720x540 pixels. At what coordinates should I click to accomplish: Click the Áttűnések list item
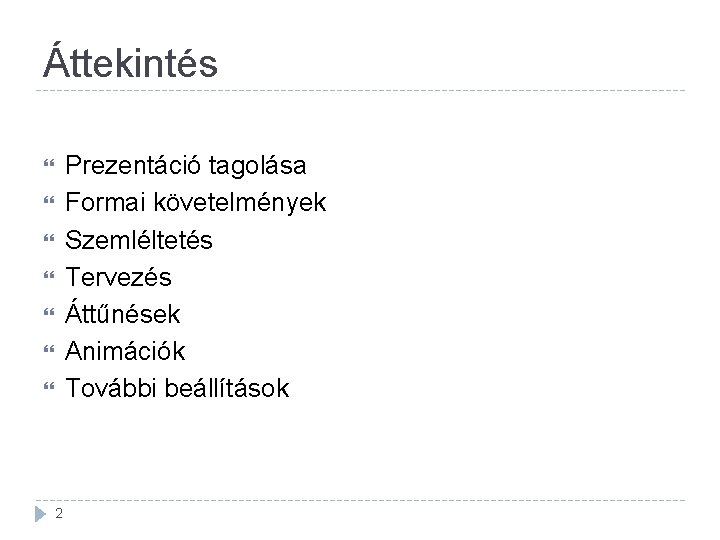(123, 314)
